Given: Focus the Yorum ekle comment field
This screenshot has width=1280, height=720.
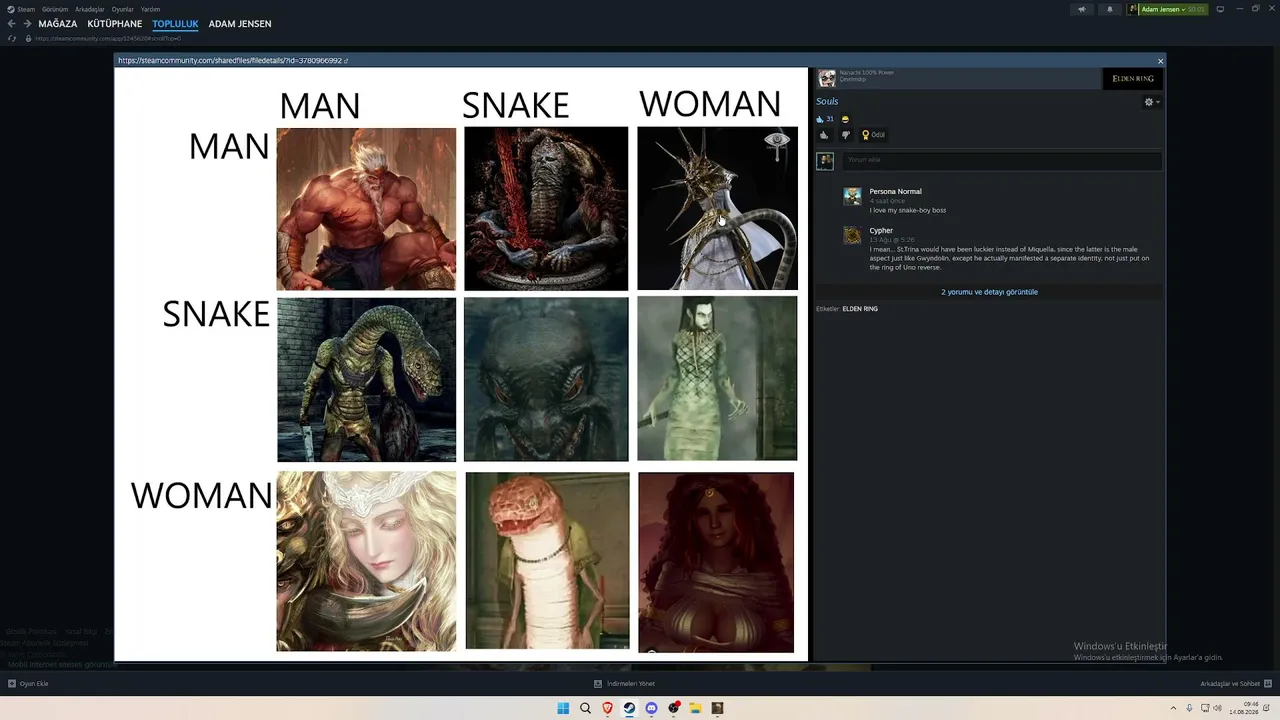Looking at the screenshot, I should (x=1002, y=160).
